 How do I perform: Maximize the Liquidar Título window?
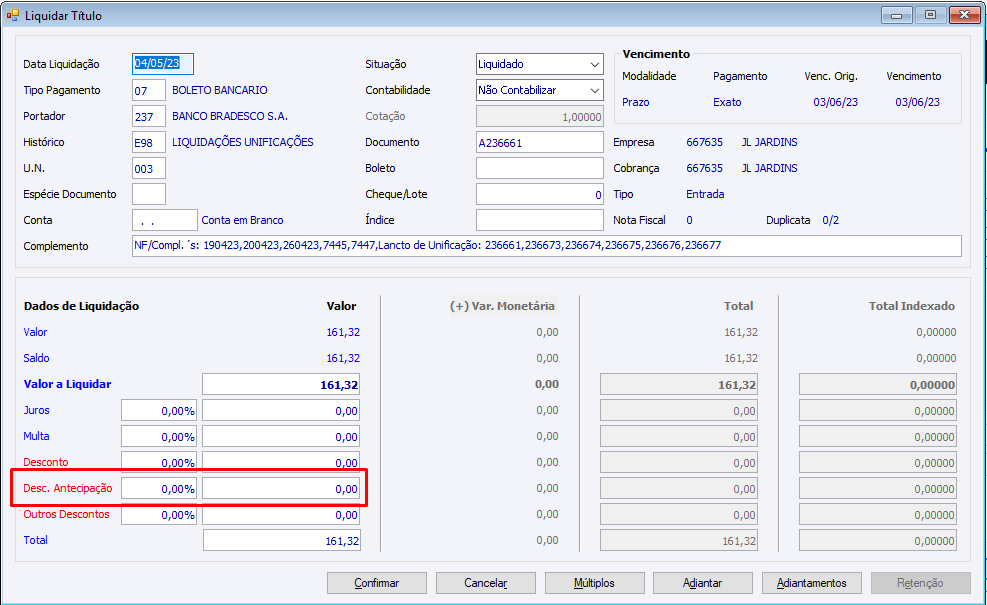pyautogui.click(x=930, y=15)
